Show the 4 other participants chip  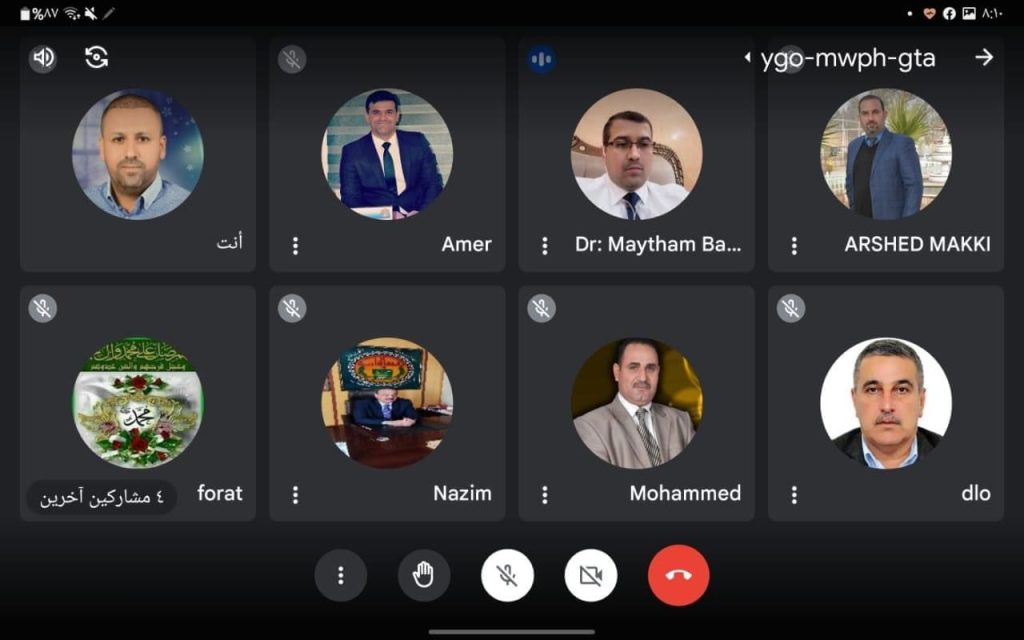(102, 498)
